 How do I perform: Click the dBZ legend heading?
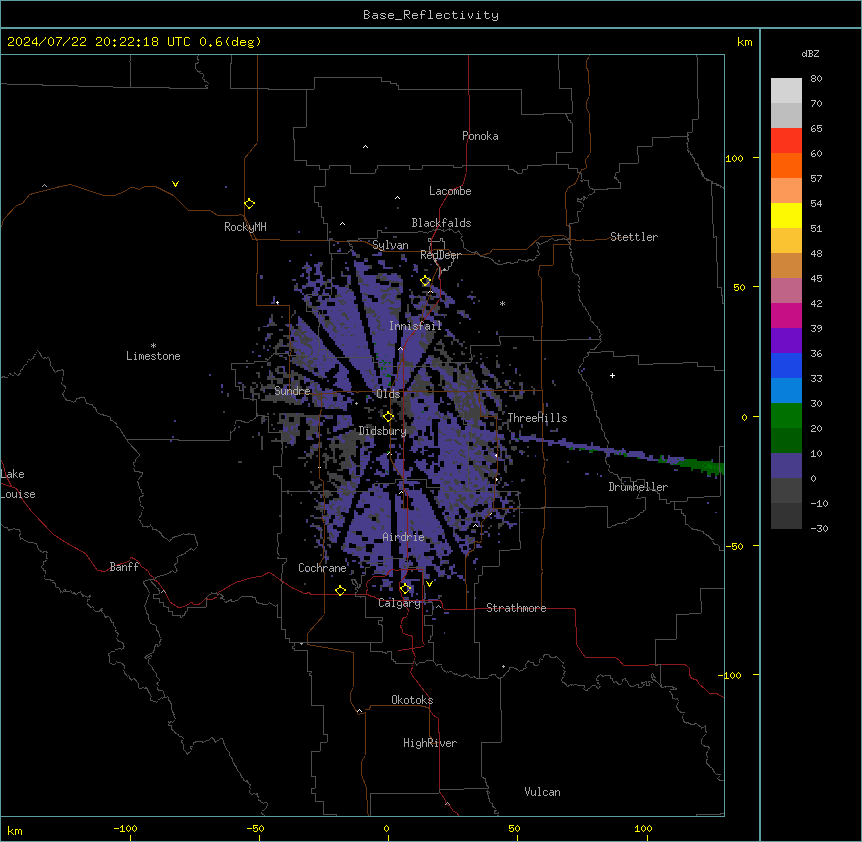click(x=810, y=53)
